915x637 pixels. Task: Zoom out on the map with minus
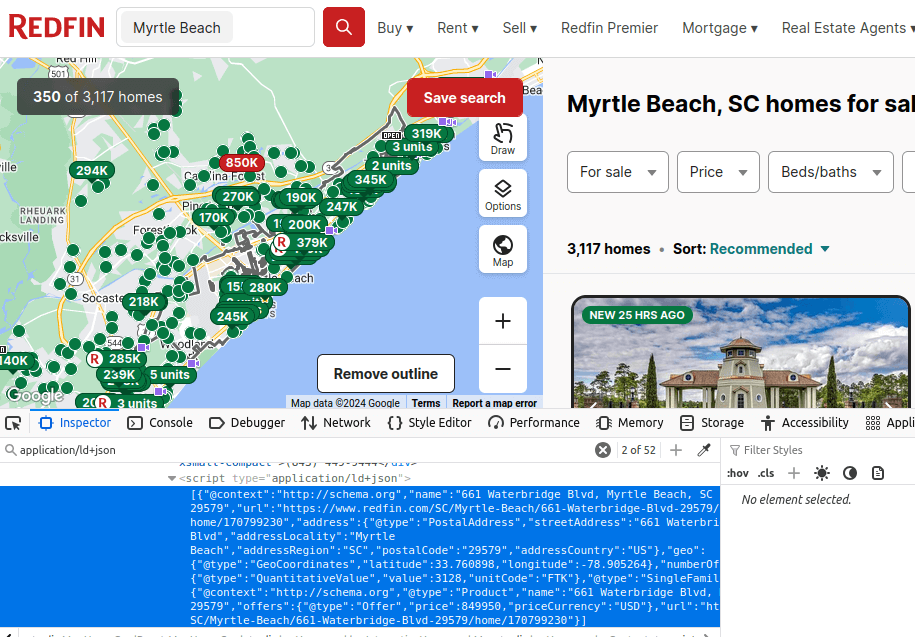pyautogui.click(x=502, y=369)
